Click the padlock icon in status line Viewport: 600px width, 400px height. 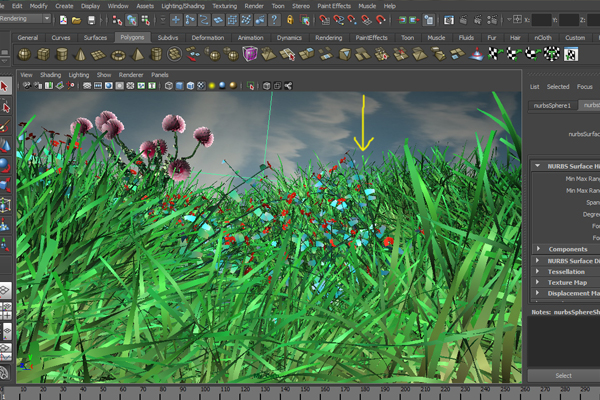coord(290,20)
